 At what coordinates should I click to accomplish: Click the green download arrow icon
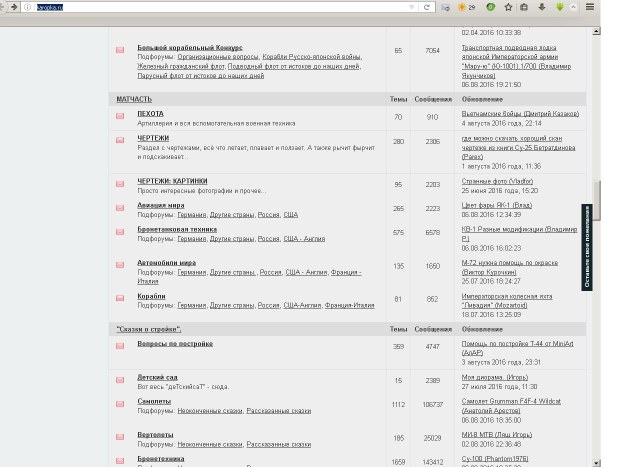click(558, 7)
